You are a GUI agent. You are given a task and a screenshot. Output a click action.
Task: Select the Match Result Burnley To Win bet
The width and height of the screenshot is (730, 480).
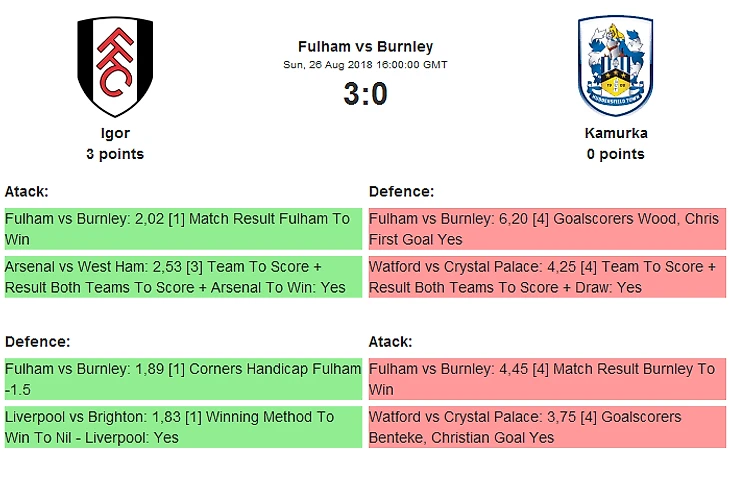546,379
